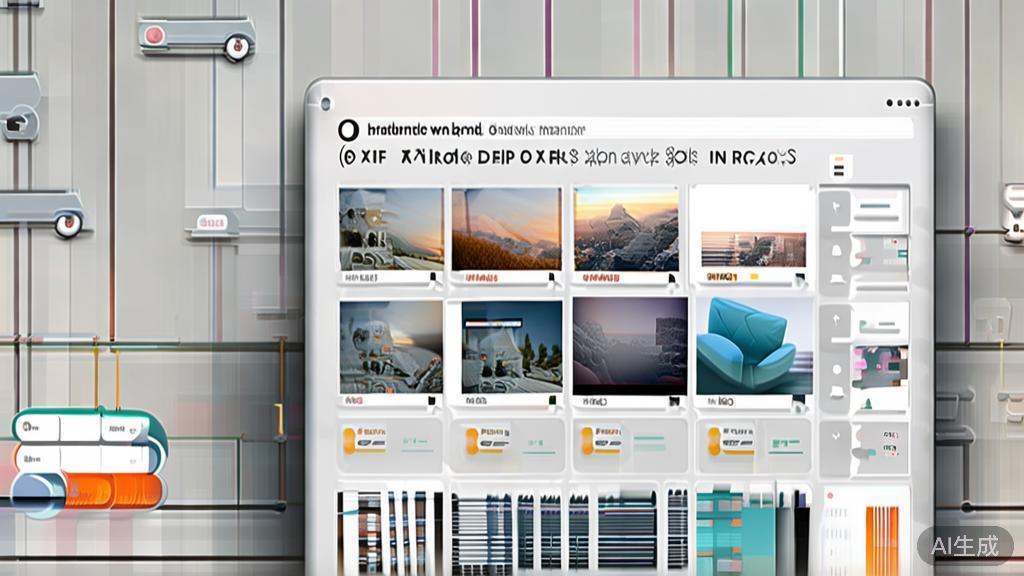
Task: Click the round dot icon in right sidebar
Action: pos(837,369)
